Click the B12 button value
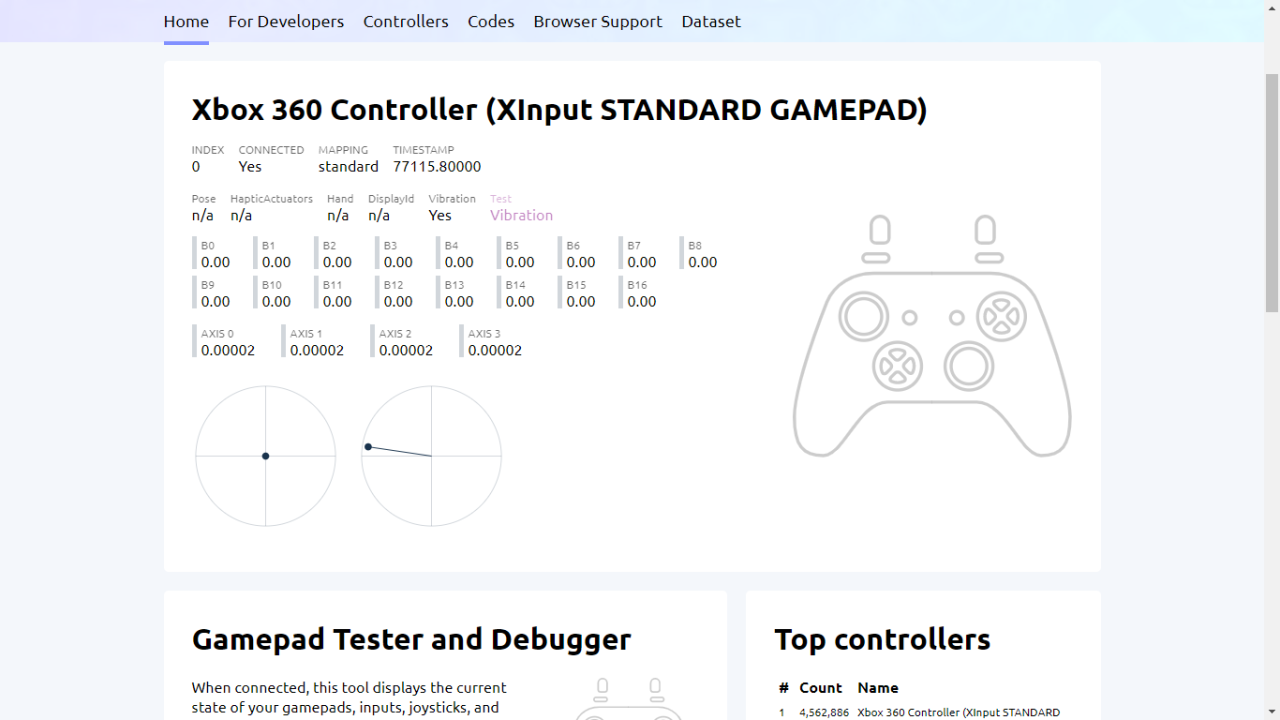1280x720 pixels. pos(398,301)
